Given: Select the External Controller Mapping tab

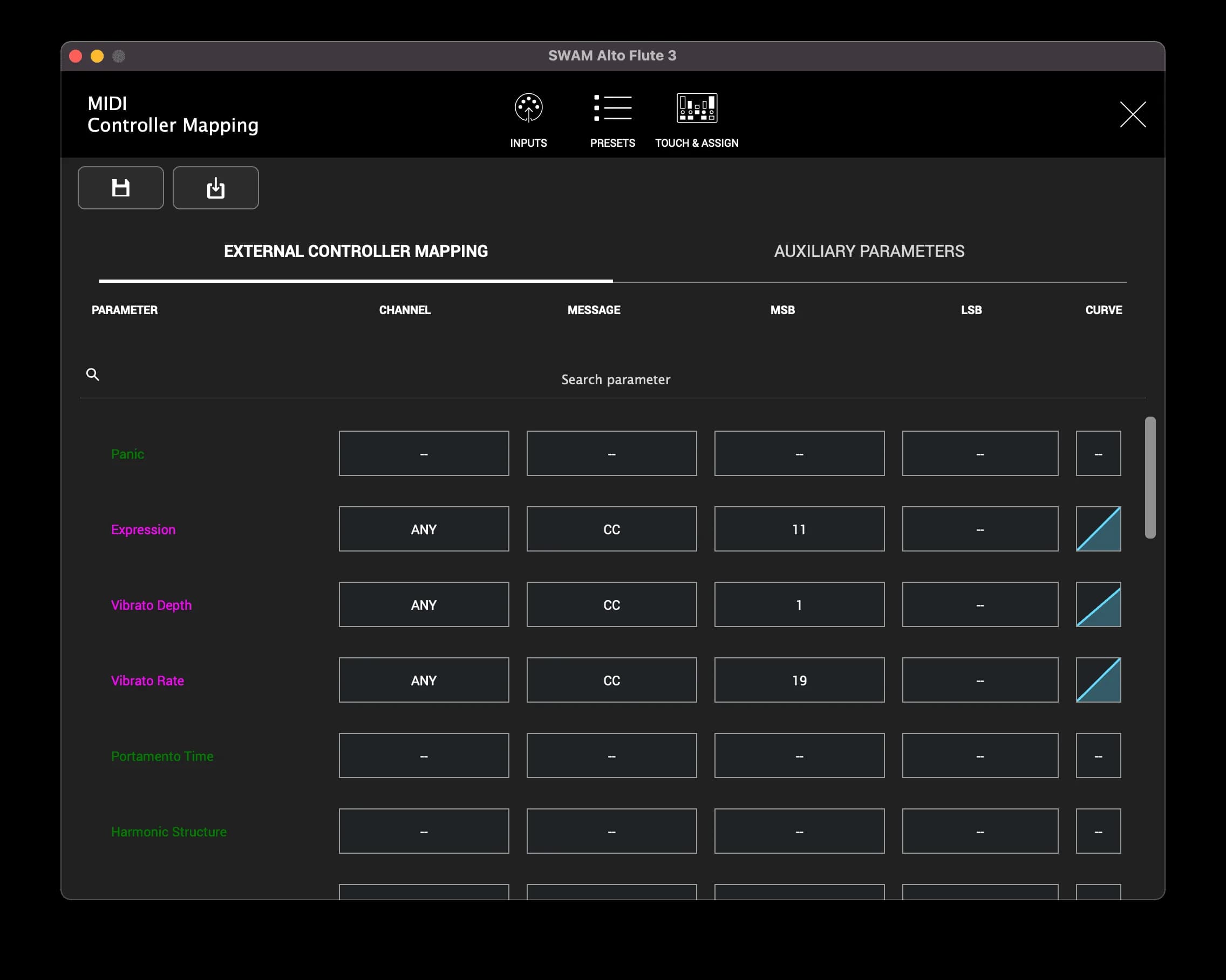Looking at the screenshot, I should pos(356,251).
